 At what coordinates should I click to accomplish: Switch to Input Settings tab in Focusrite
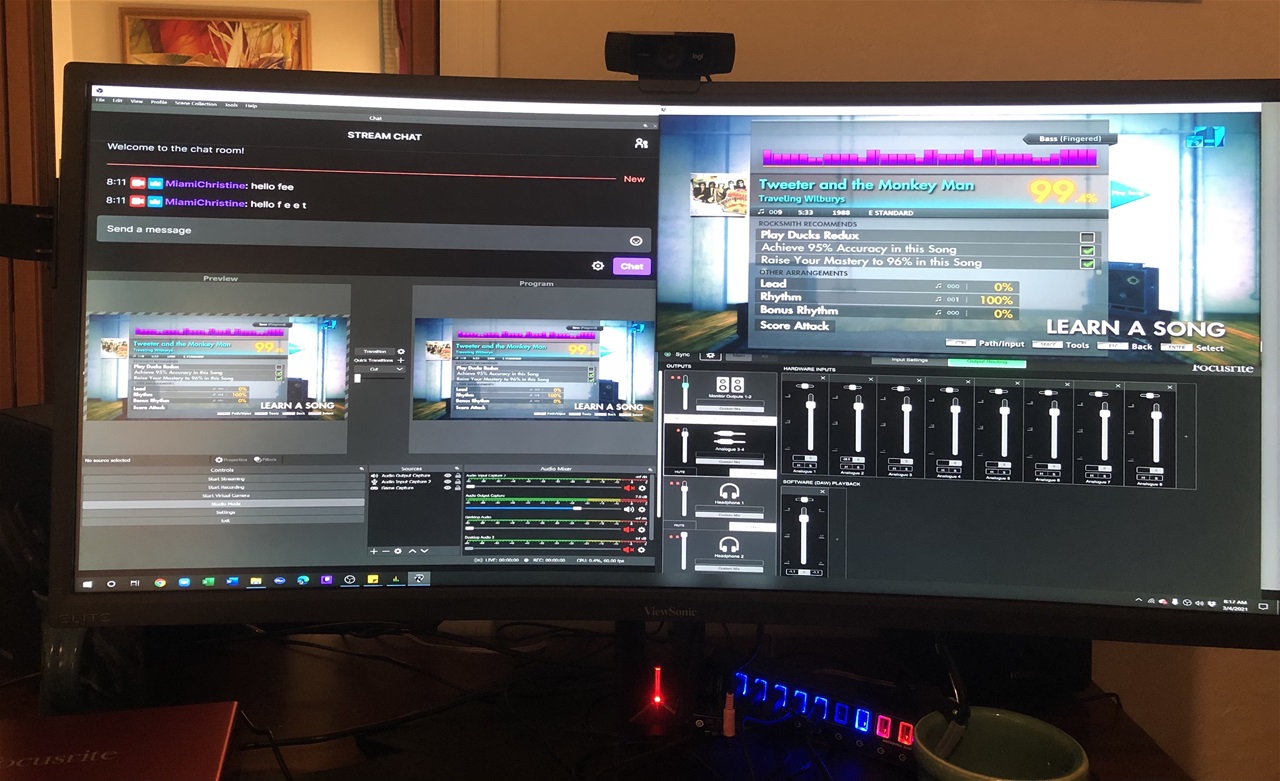tap(910, 360)
